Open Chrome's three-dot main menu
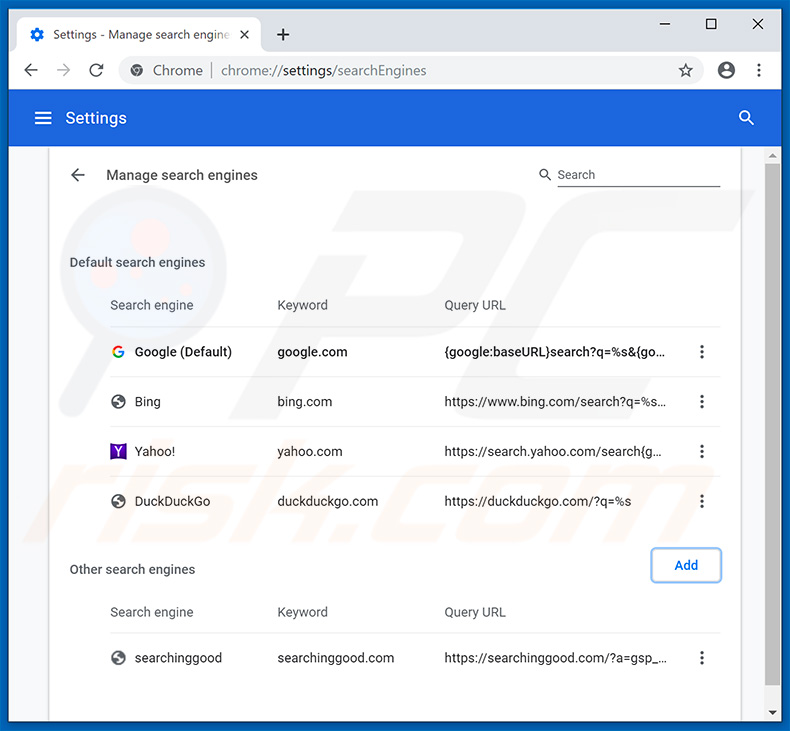Image resolution: width=790 pixels, height=731 pixels. tap(759, 70)
